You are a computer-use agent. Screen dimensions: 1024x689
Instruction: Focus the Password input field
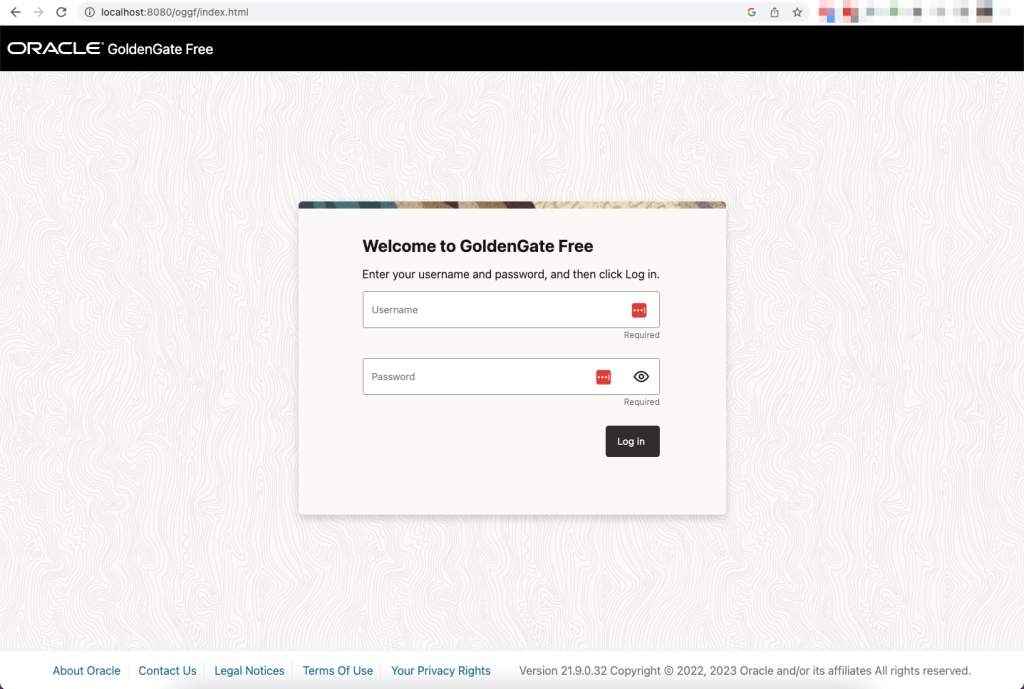[x=475, y=377]
